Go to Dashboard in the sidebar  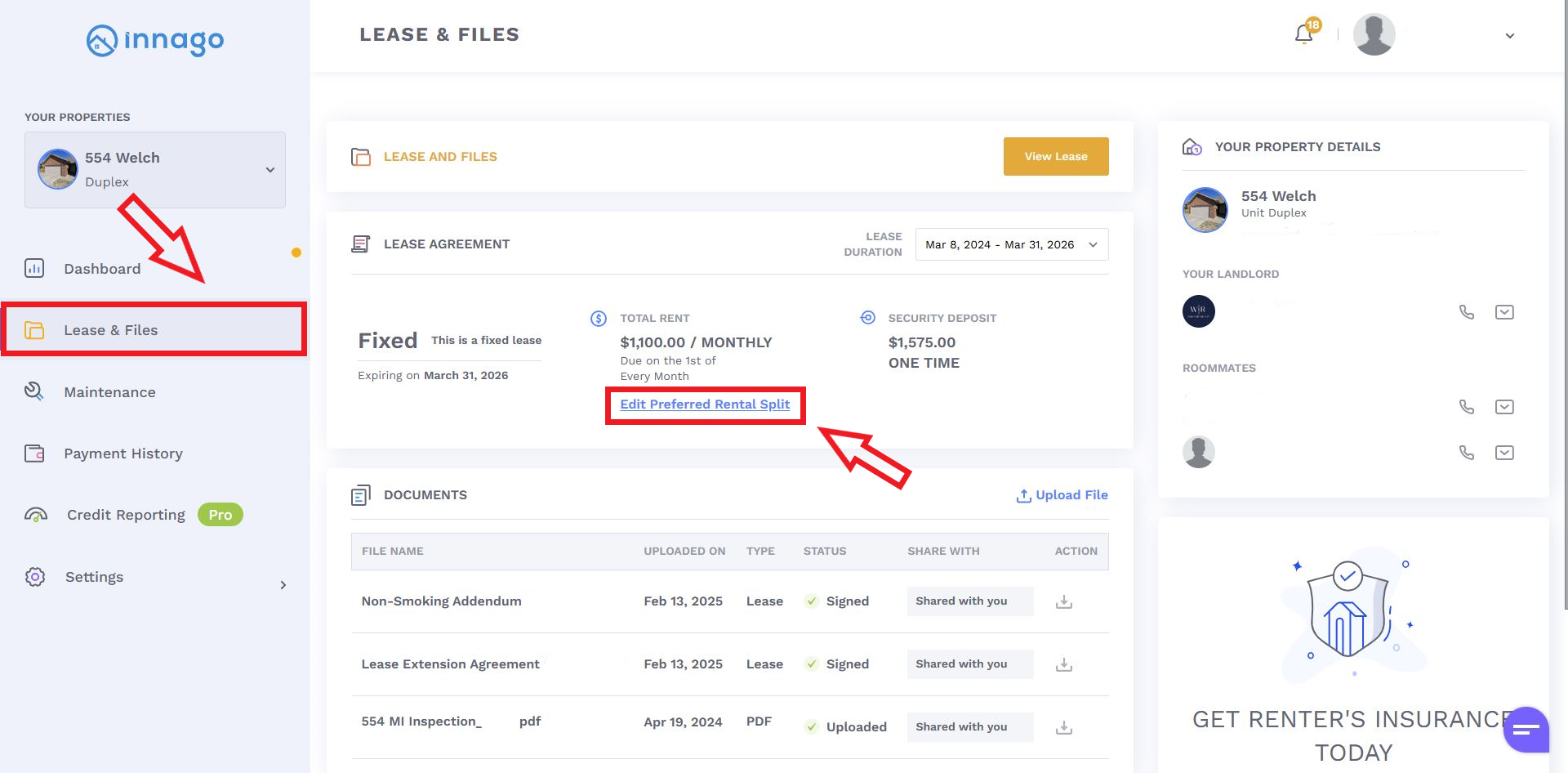[x=102, y=269]
